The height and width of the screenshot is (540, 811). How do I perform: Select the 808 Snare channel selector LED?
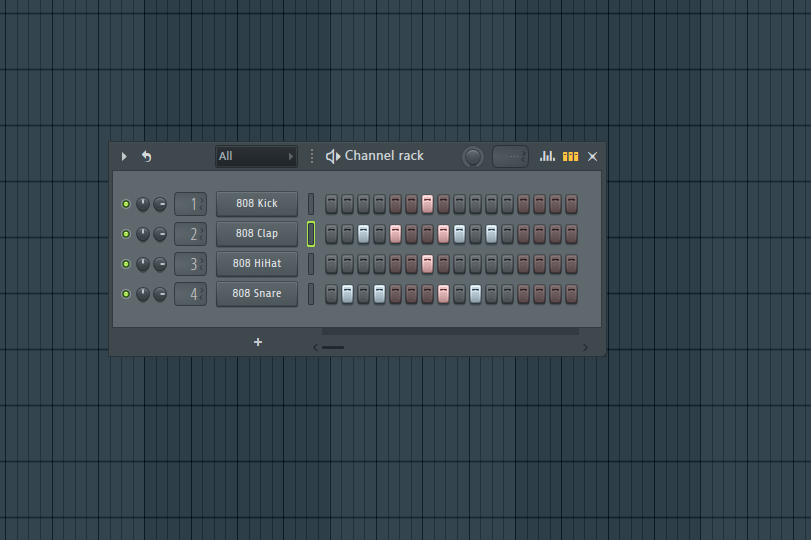[311, 294]
